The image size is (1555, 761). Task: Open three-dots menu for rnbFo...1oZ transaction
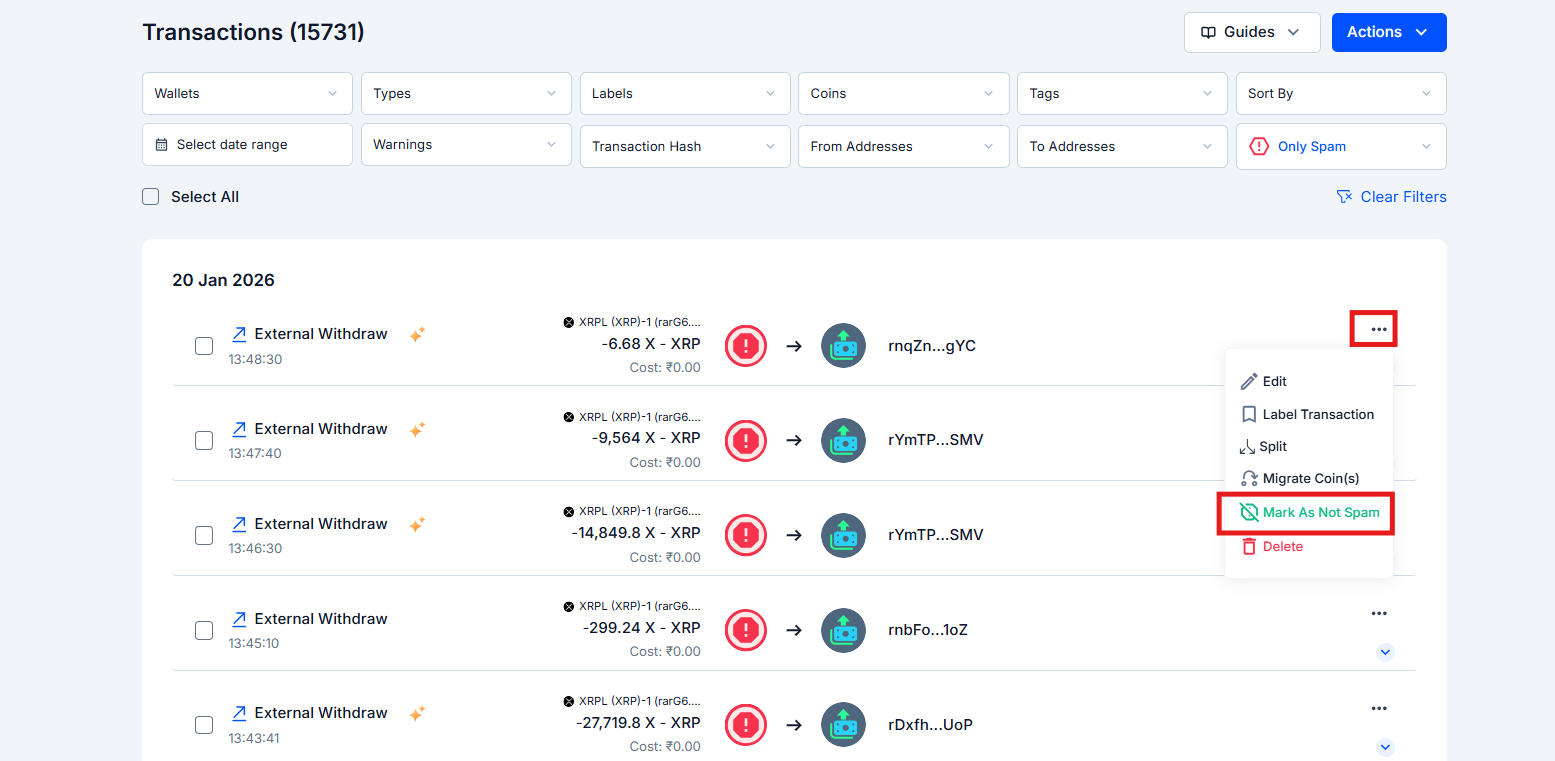(x=1379, y=613)
